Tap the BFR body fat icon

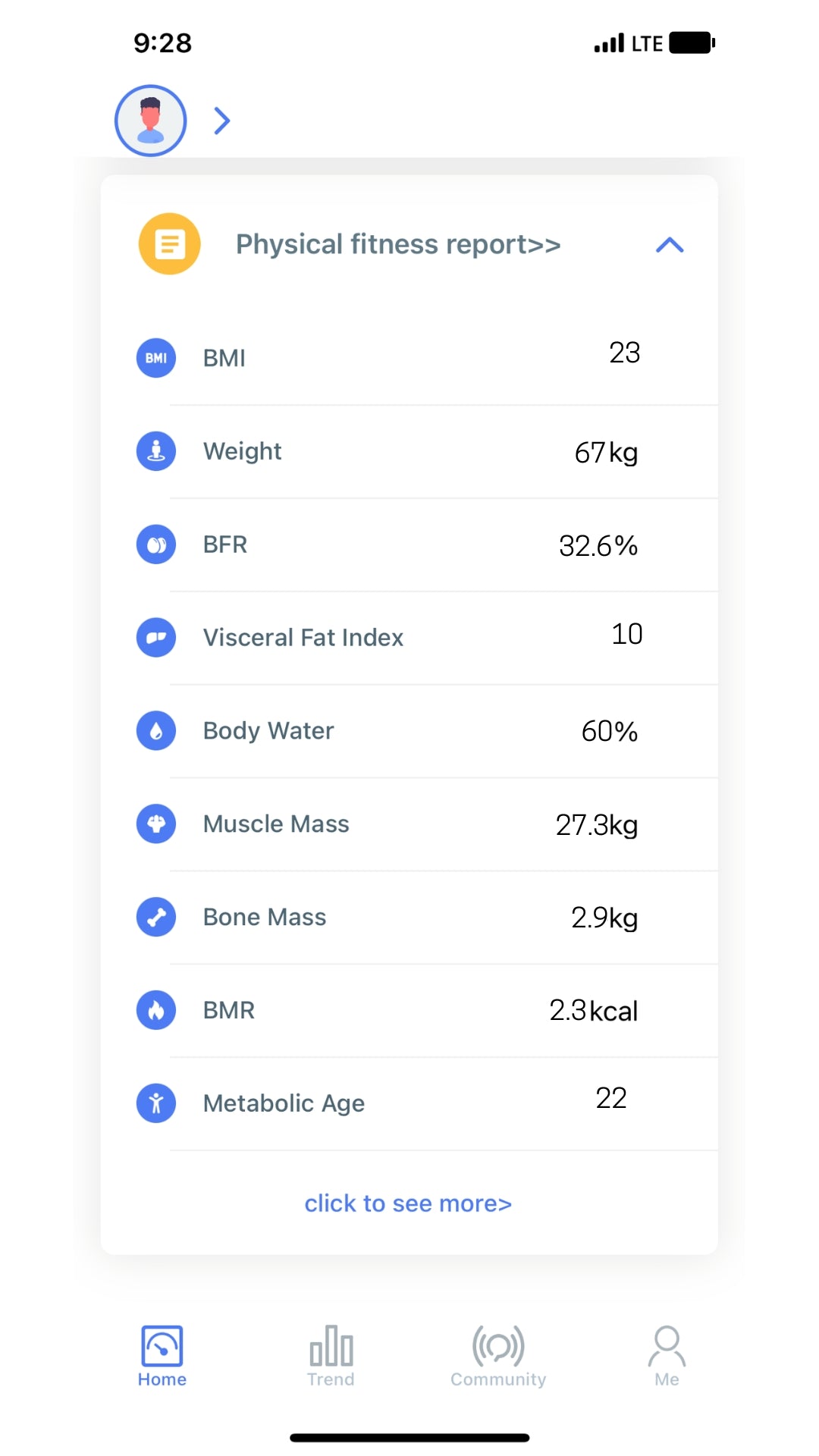coord(156,544)
